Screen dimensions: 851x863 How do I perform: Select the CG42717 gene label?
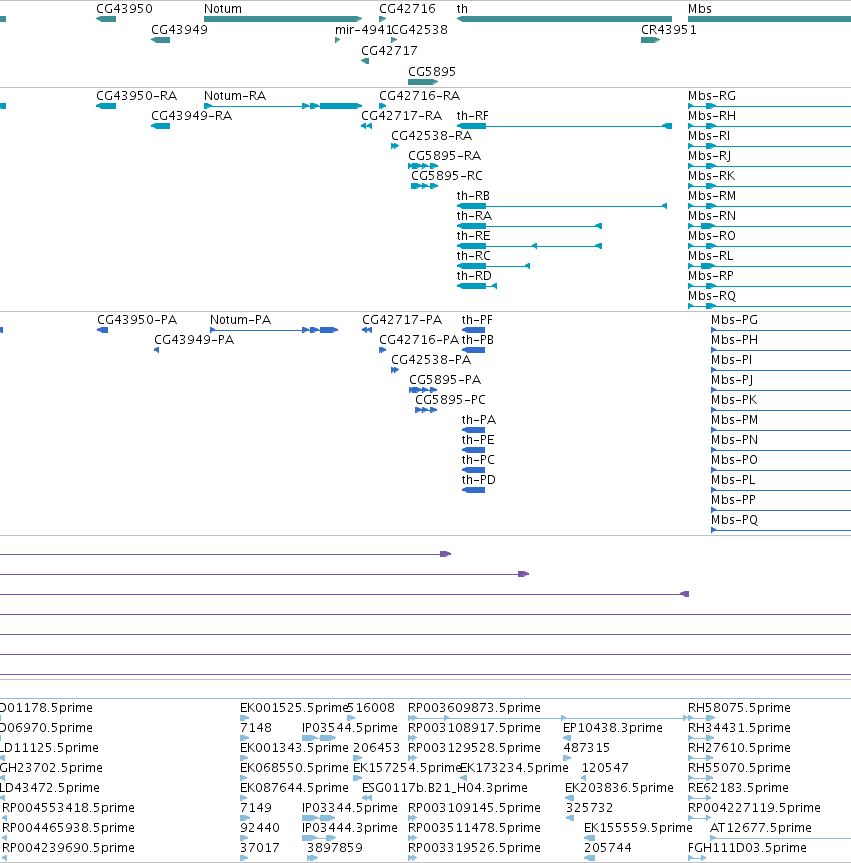click(x=389, y=51)
